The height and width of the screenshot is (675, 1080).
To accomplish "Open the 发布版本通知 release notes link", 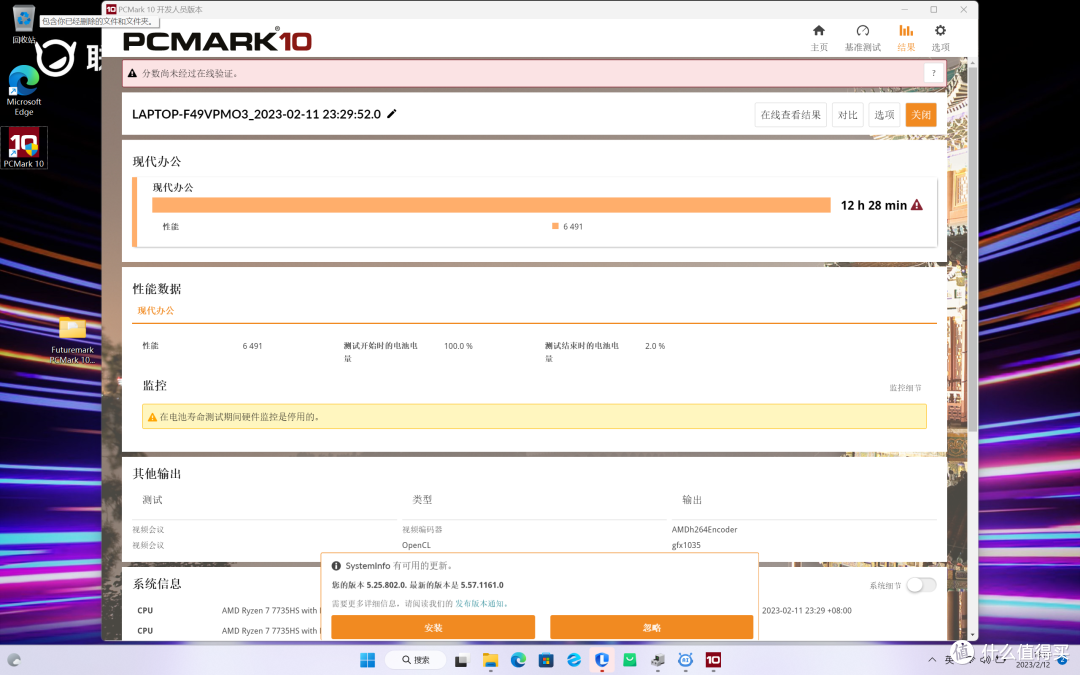I will 481,604.
